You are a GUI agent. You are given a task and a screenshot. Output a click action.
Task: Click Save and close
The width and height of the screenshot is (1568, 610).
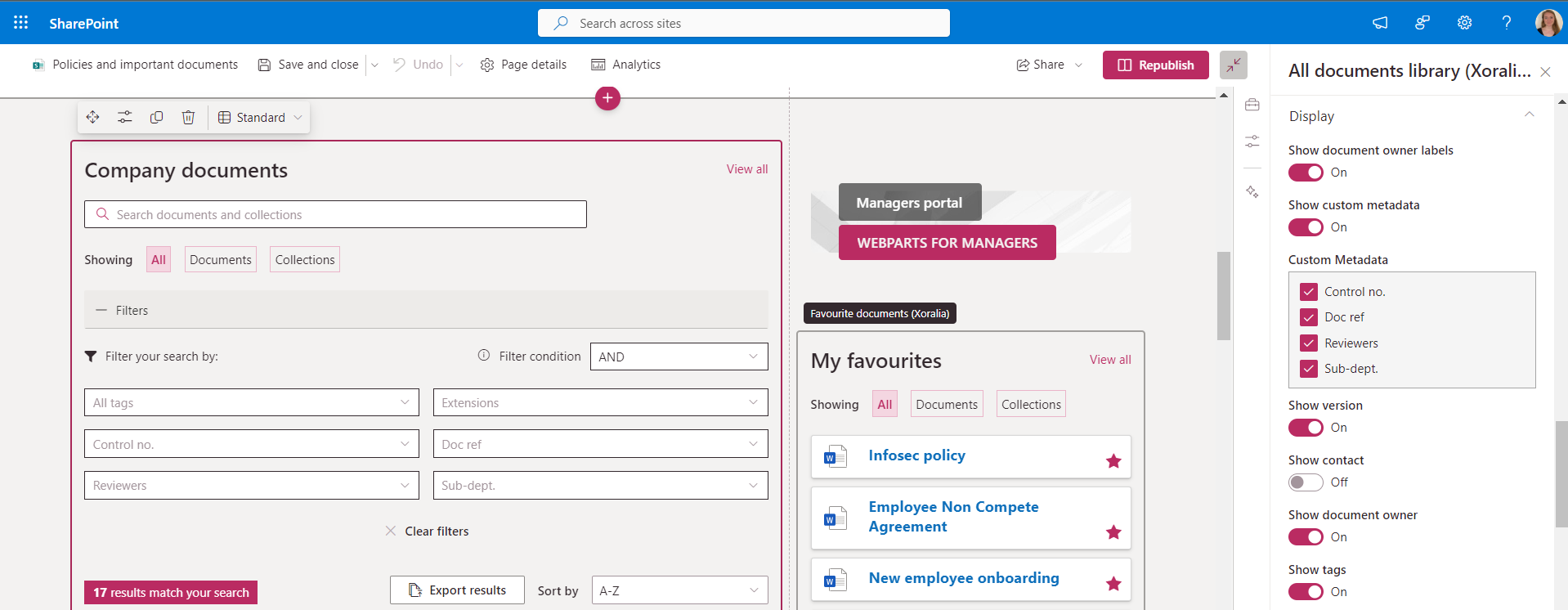(x=309, y=65)
